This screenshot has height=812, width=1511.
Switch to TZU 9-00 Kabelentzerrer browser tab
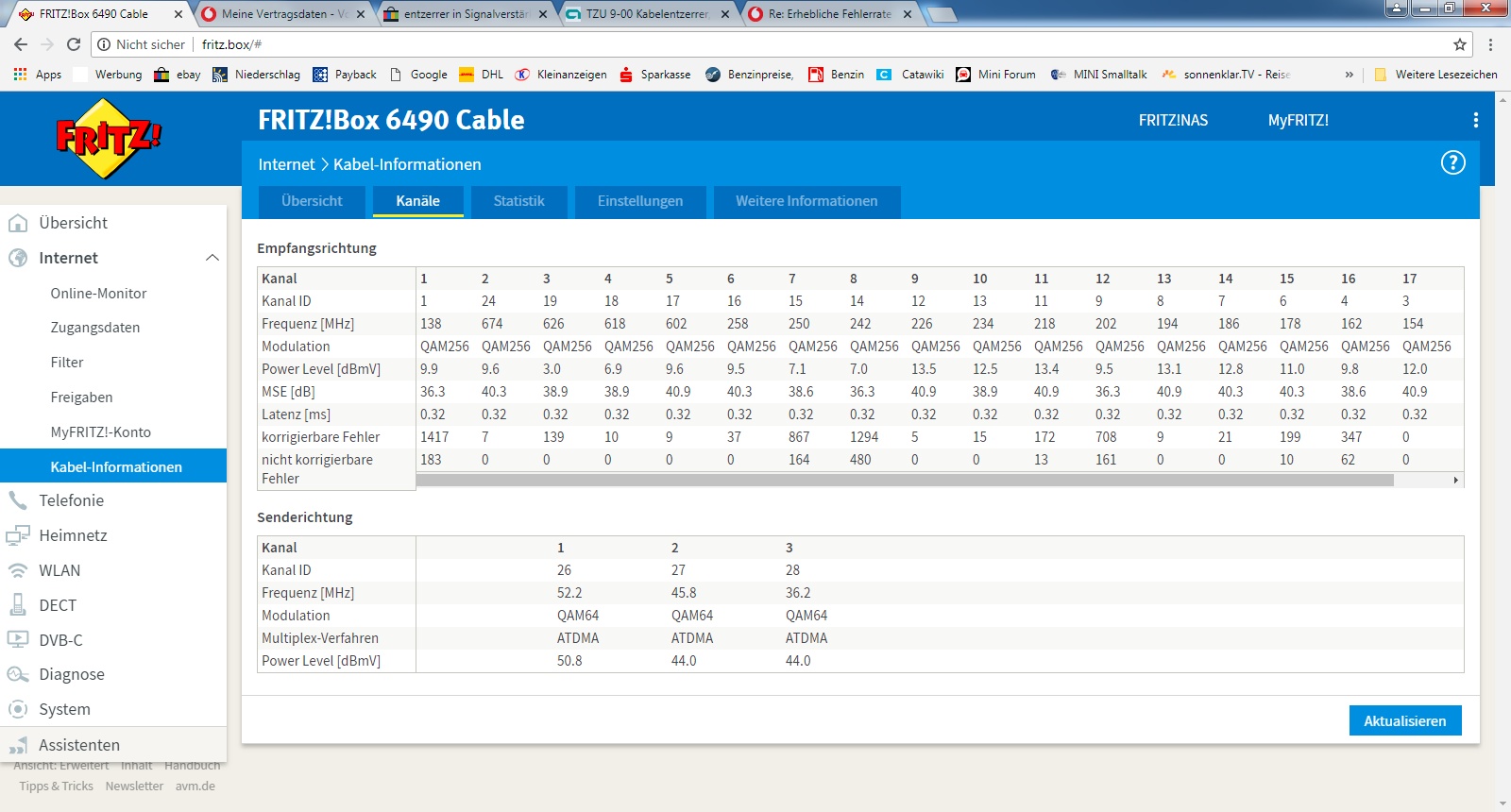(x=647, y=14)
